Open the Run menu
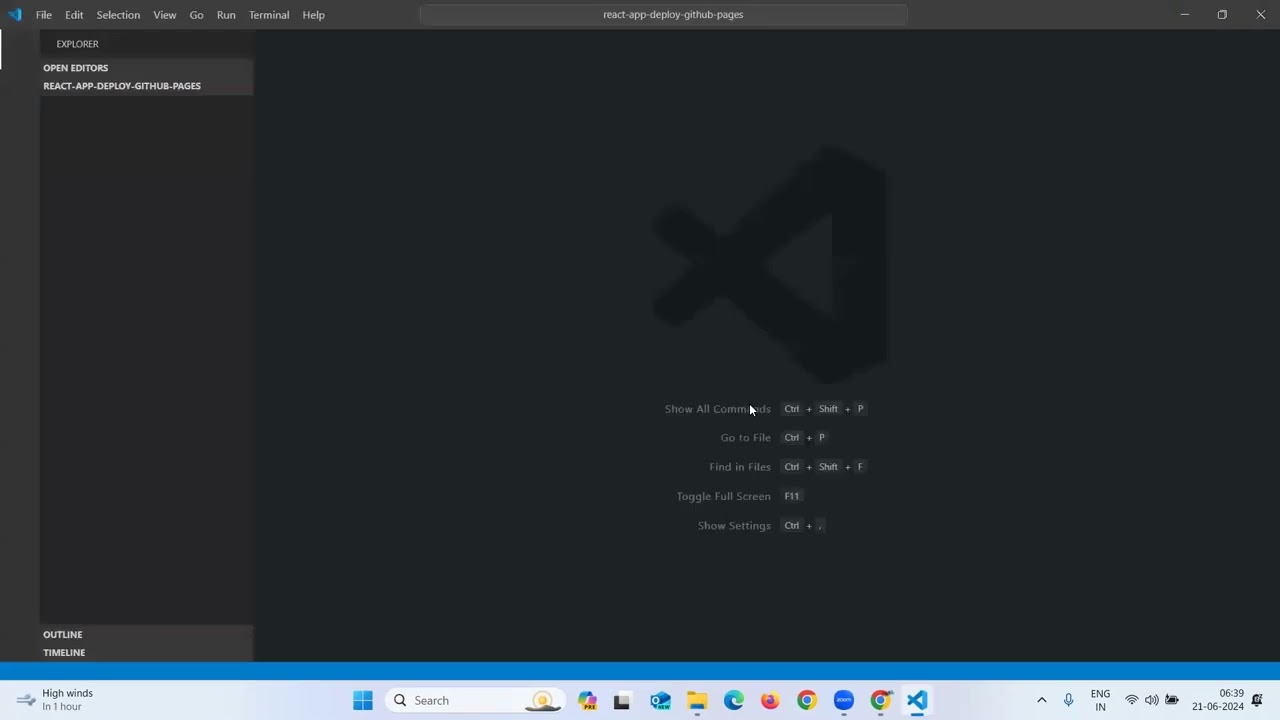1280x720 pixels. tap(226, 15)
